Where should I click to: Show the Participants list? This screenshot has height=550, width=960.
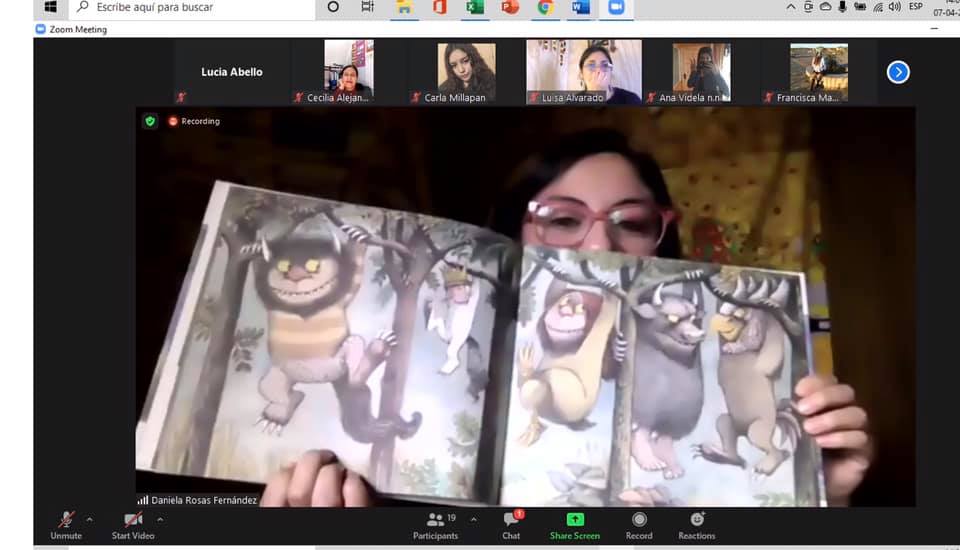[x=435, y=524]
